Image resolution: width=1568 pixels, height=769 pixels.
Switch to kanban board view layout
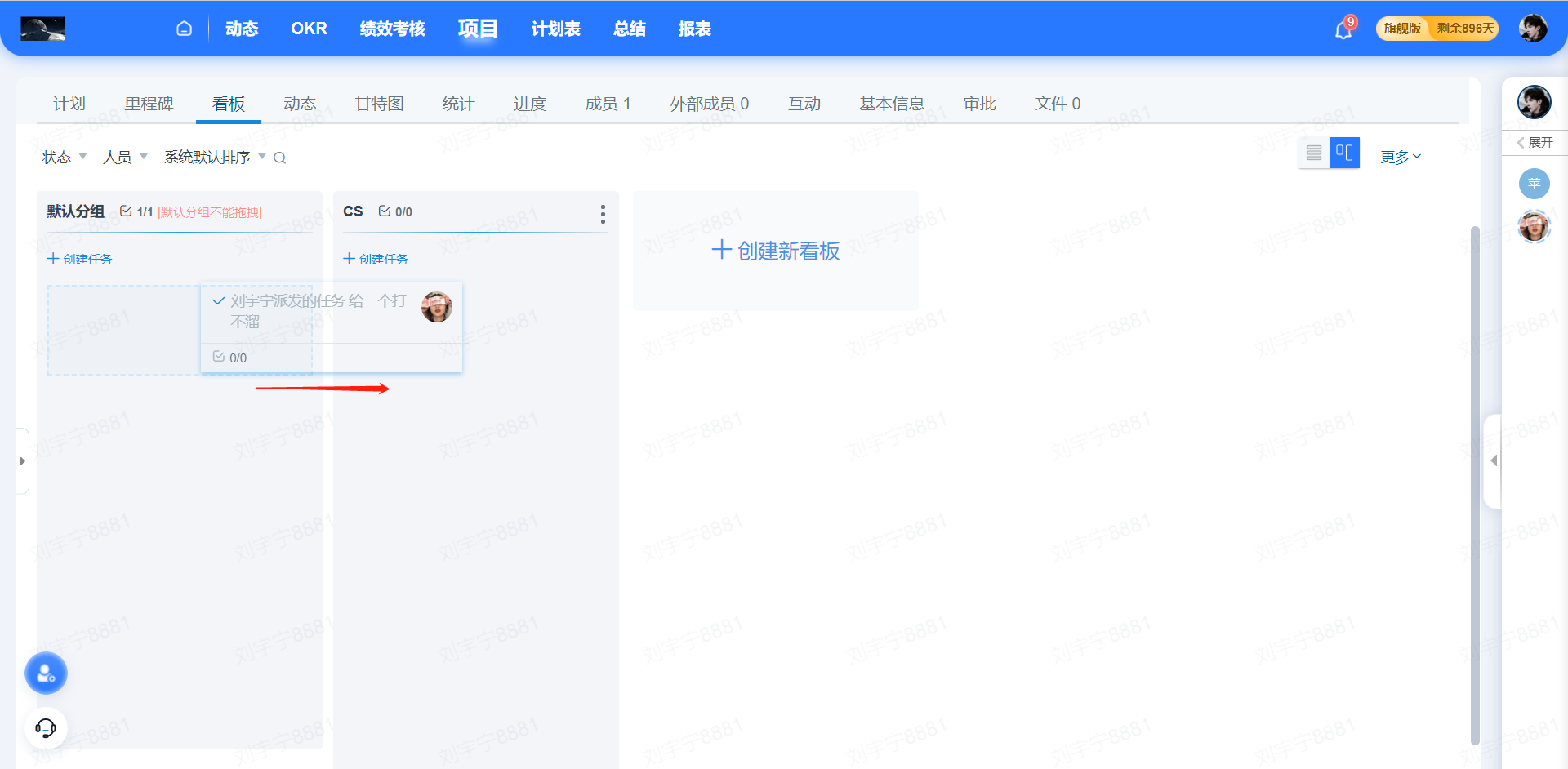[x=1344, y=153]
